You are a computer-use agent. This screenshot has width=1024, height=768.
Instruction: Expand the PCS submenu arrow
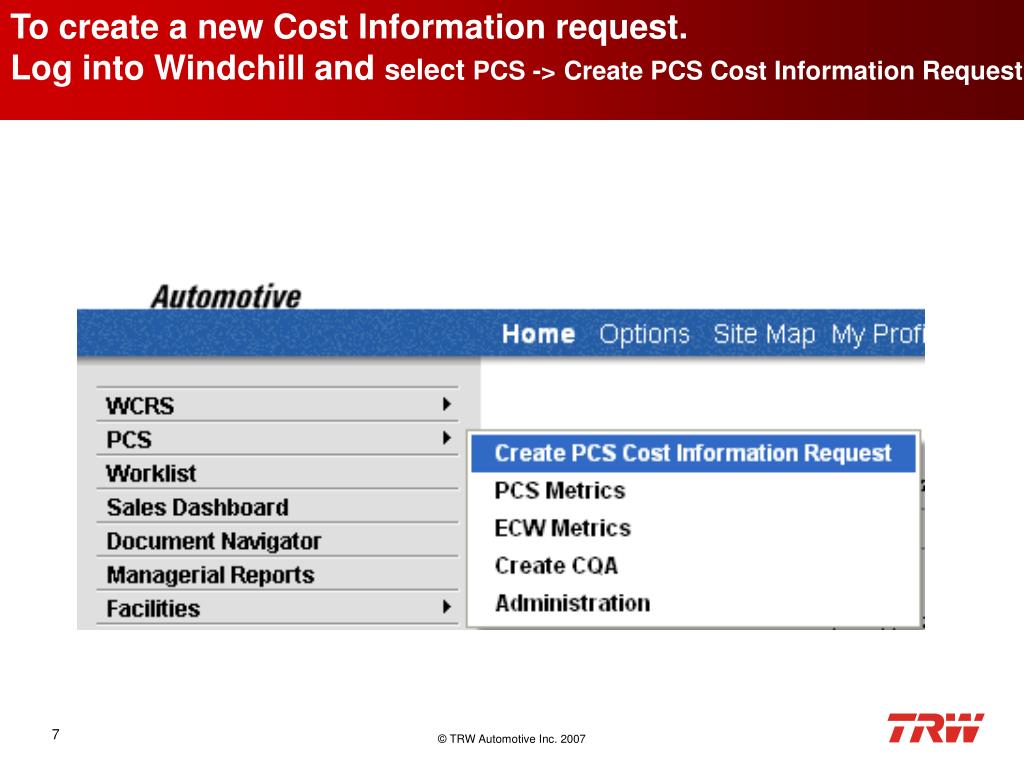447,438
